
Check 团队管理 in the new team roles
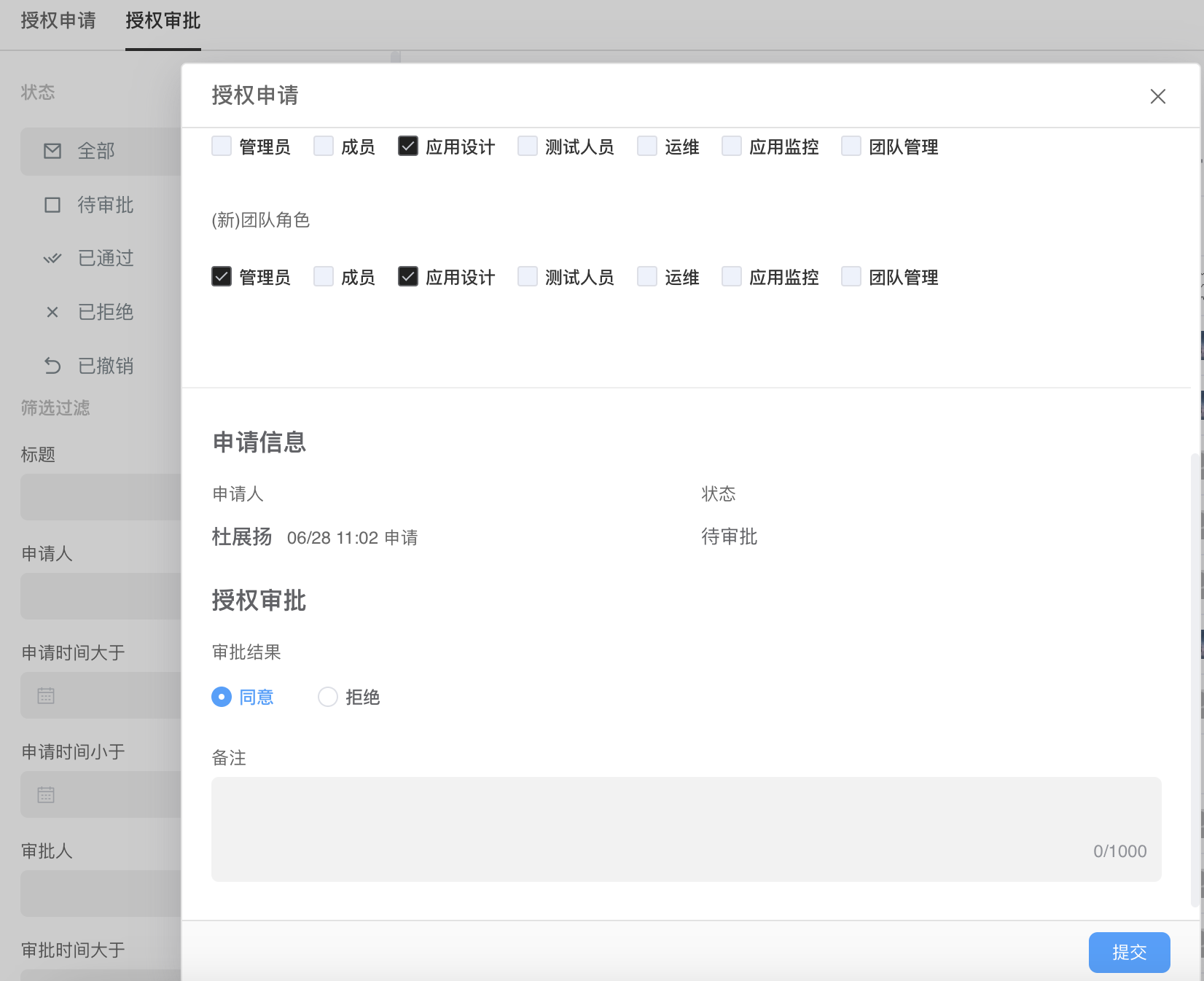851,277
